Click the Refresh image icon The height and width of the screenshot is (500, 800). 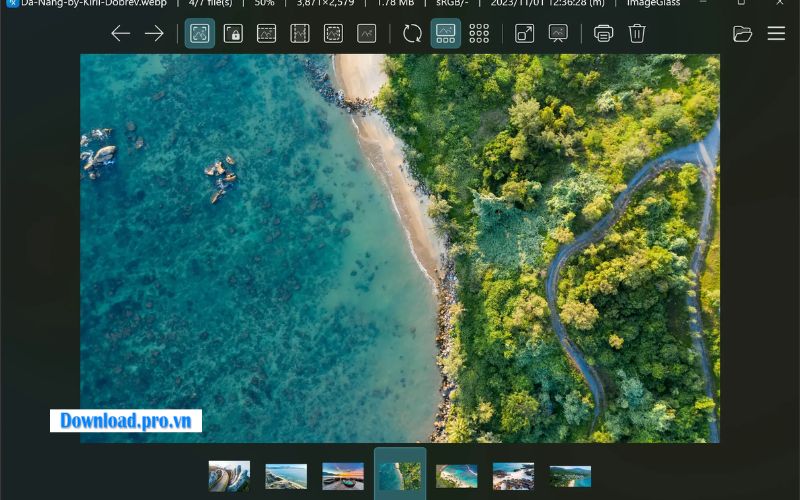pyautogui.click(x=412, y=34)
